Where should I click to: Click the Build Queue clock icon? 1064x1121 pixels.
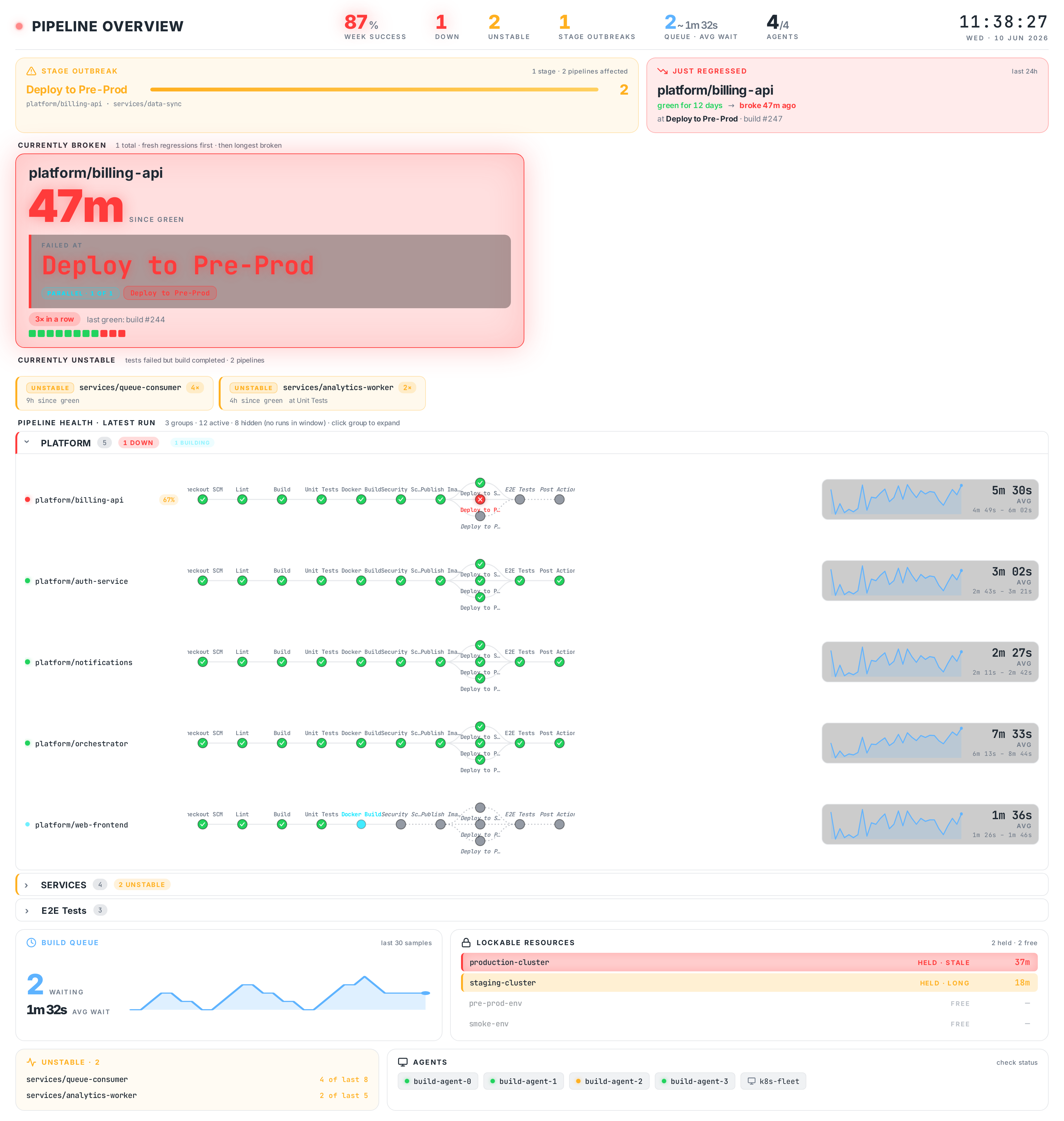[32, 942]
